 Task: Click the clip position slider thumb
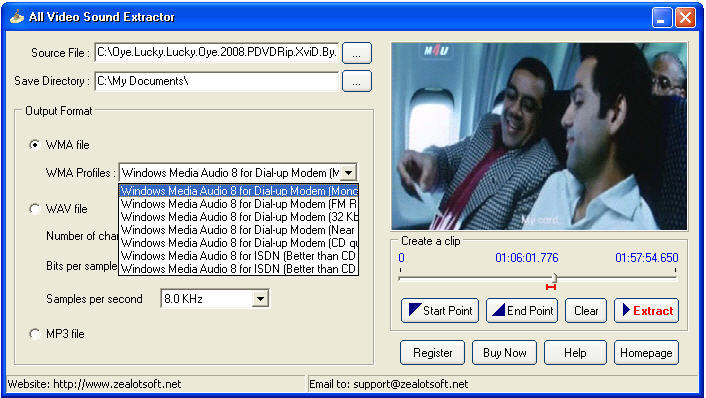(555, 278)
